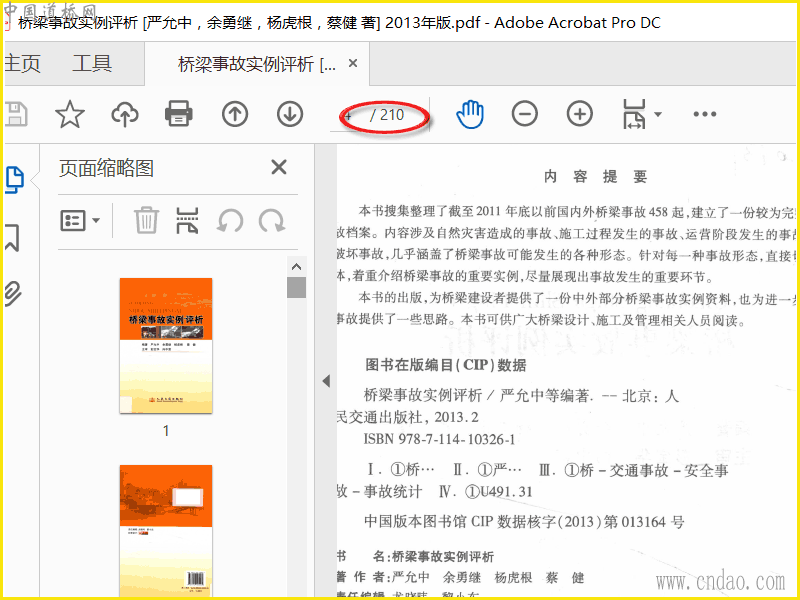Switch to the 工具 tab
The height and width of the screenshot is (600, 800).
(x=92, y=64)
